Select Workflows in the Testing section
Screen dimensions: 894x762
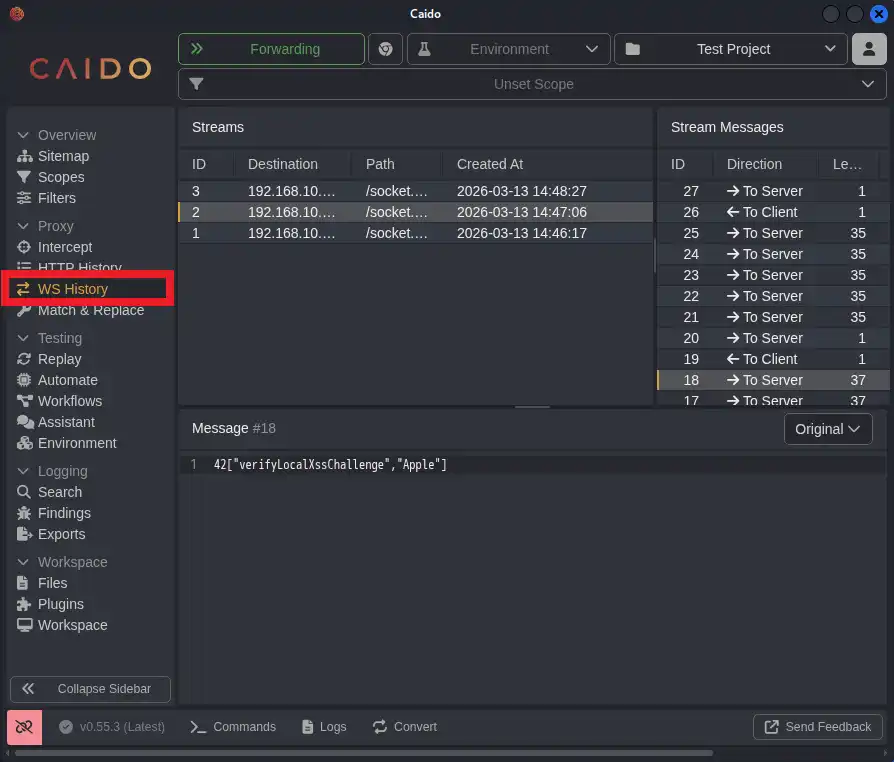69,401
